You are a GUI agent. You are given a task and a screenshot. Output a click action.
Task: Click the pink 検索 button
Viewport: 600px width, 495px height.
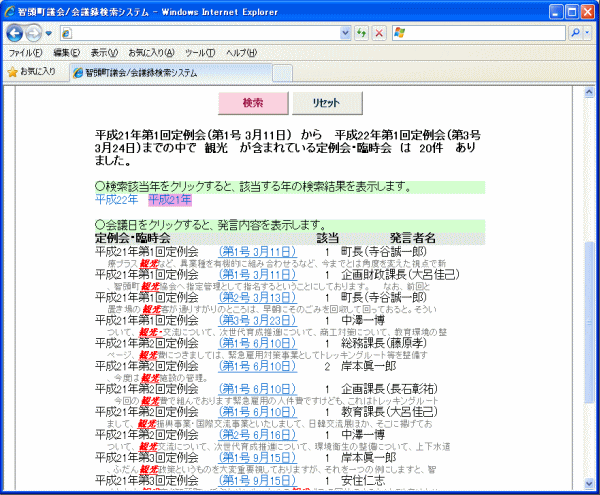pos(253,103)
